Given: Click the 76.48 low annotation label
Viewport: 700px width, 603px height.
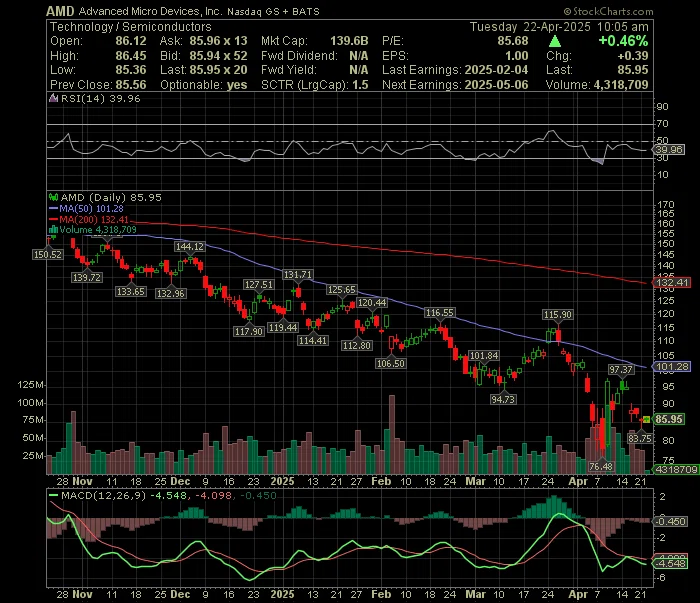Looking at the screenshot, I should click(x=601, y=466).
